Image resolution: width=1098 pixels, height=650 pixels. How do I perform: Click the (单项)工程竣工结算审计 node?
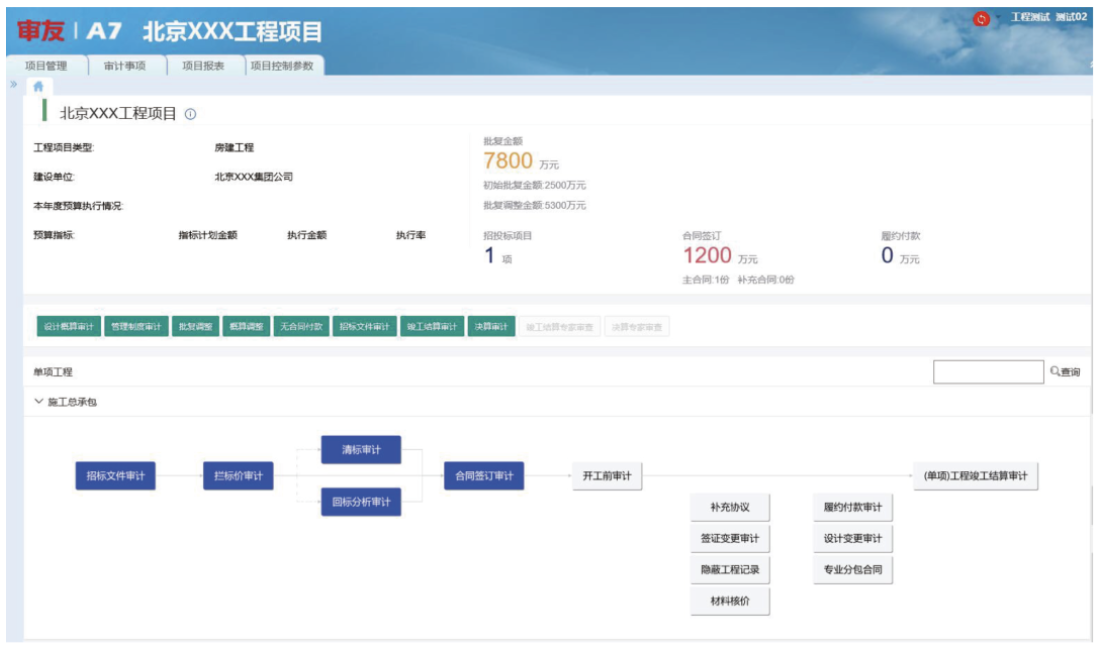[x=975, y=476]
